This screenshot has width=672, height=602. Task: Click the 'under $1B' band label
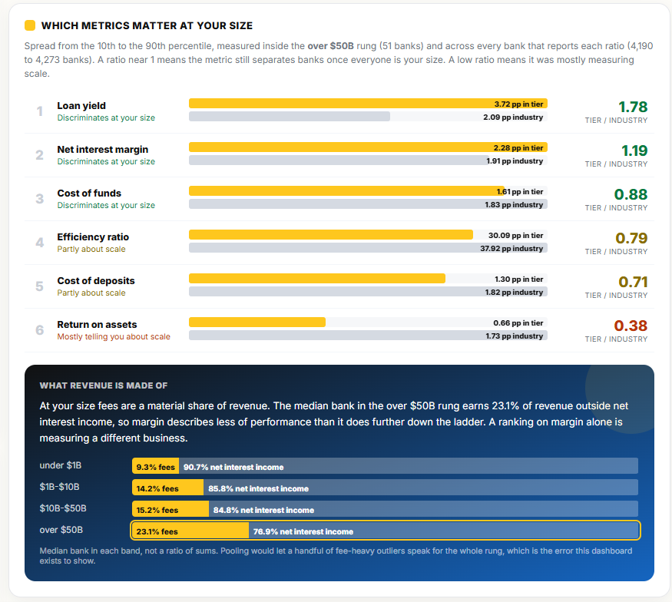coord(60,465)
